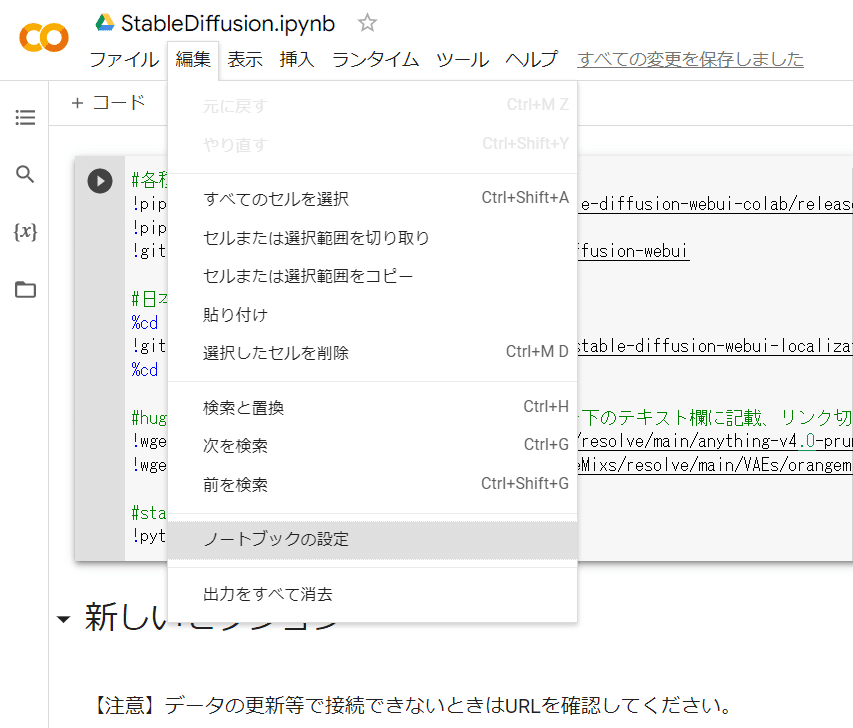Image resolution: width=853 pixels, height=728 pixels.
Task: Choose 貼り付け from the edit menu
Action: [373, 314]
